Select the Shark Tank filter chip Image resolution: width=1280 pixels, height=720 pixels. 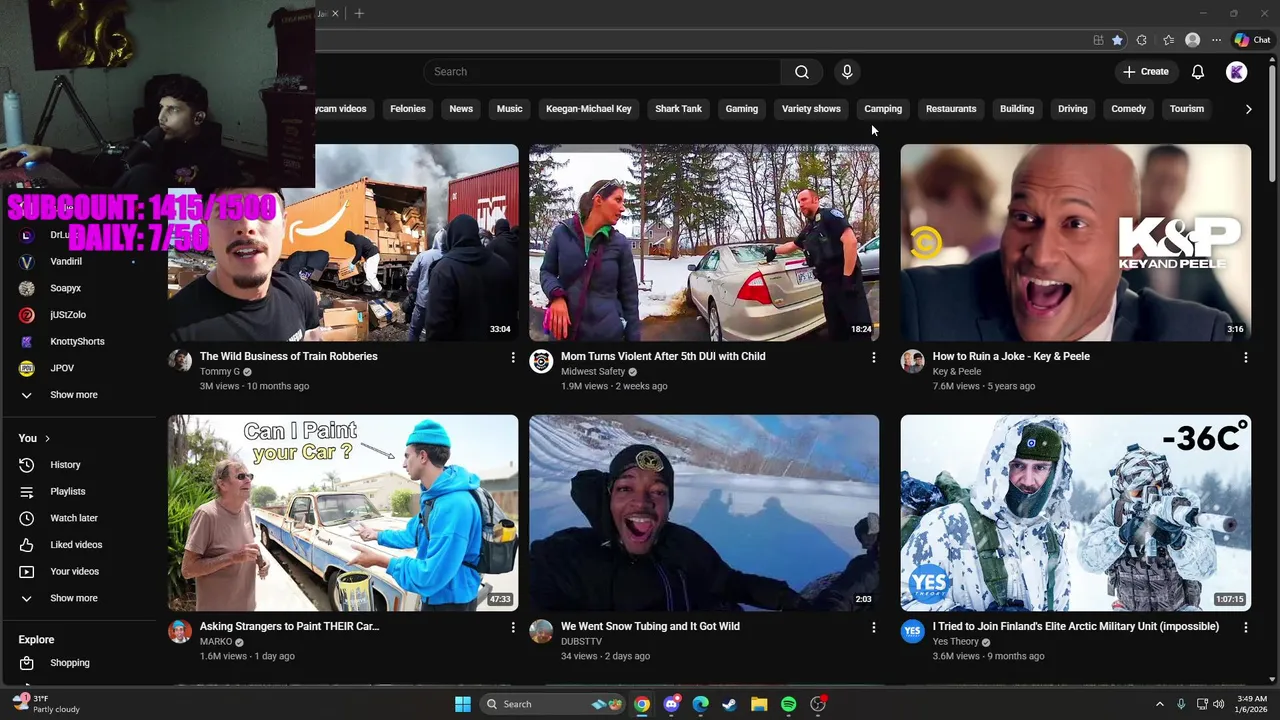679,109
